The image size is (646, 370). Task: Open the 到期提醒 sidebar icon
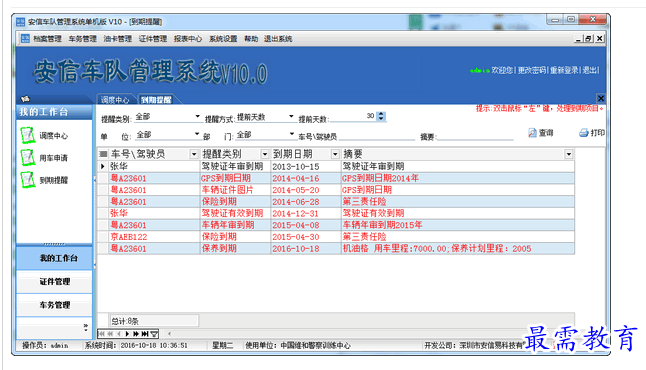[28, 180]
